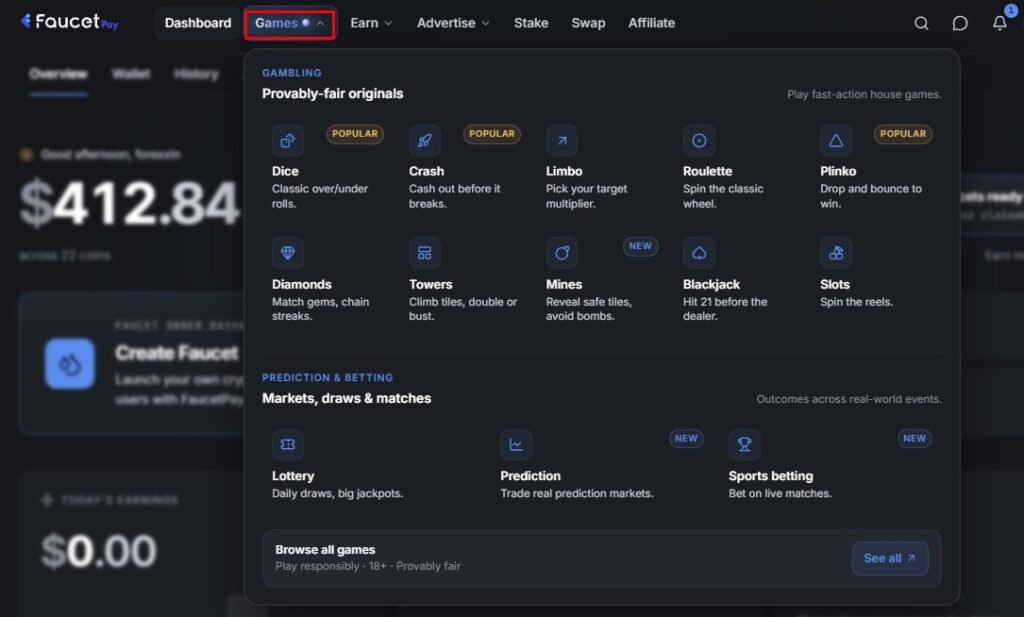Screen dimensions: 1024x617
Task: Click POPULAR badge on Plinko
Action: click(x=903, y=134)
